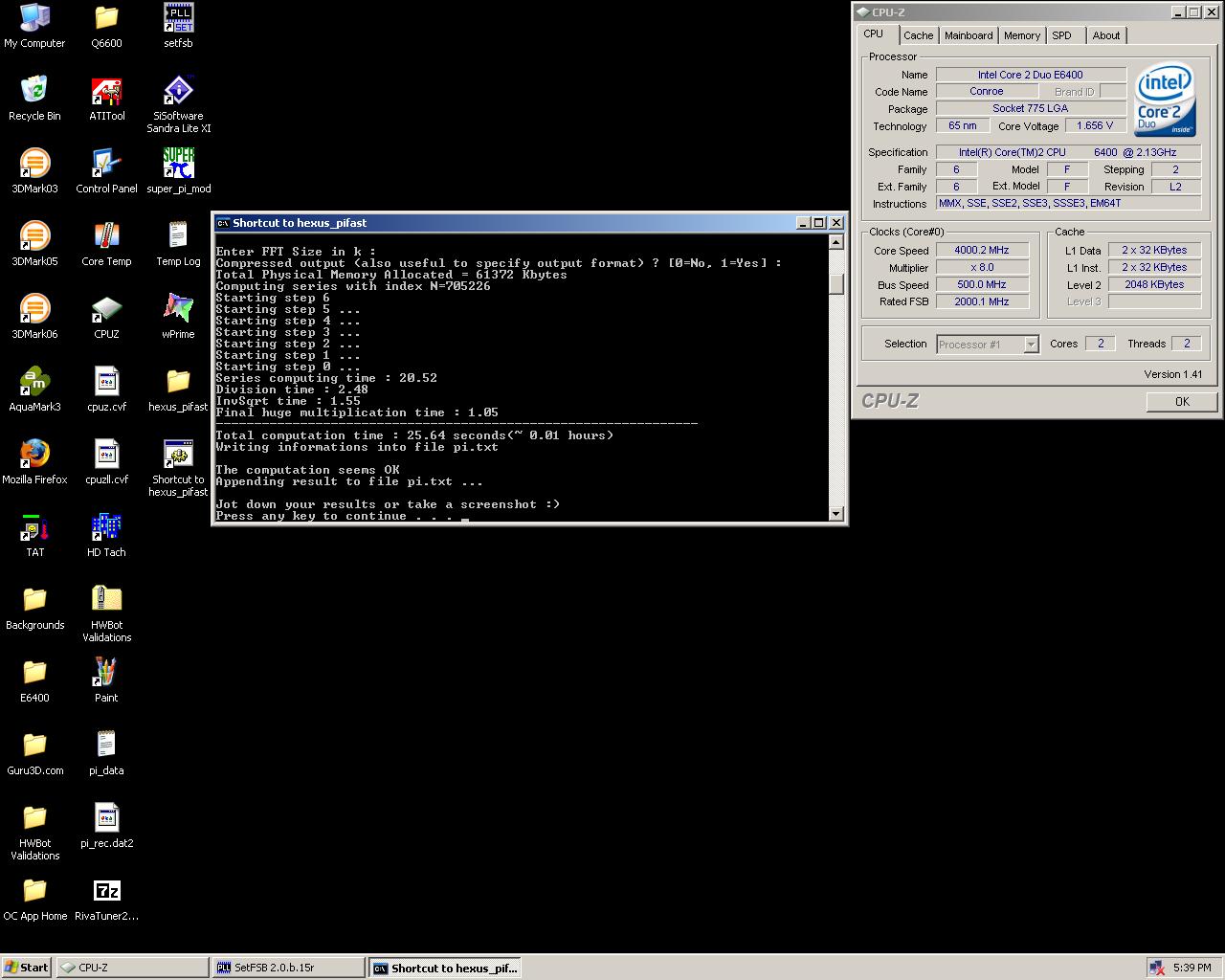Select hexus_pifast taskbar button
This screenshot has height=980, width=1225.
444,968
